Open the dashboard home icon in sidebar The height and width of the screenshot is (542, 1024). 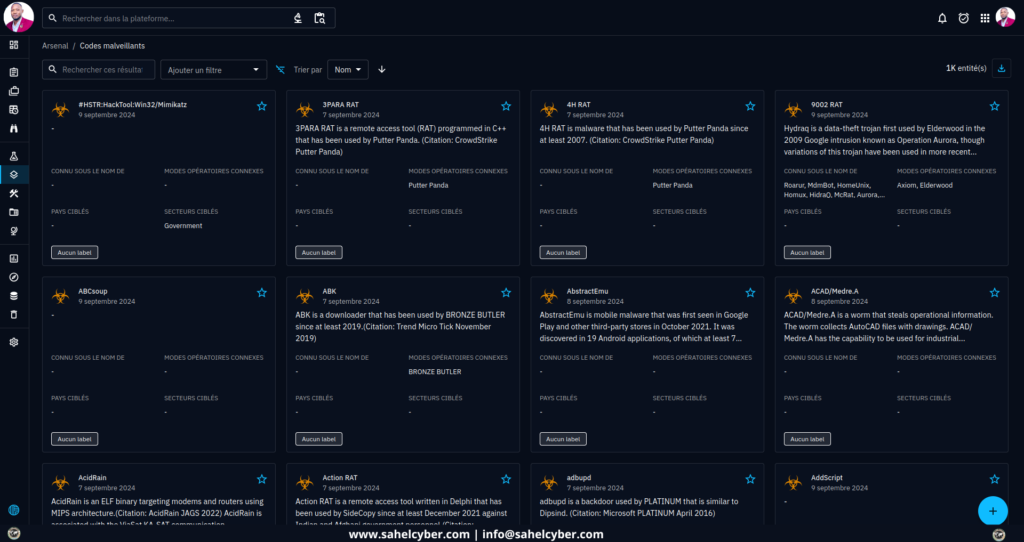click(14, 45)
